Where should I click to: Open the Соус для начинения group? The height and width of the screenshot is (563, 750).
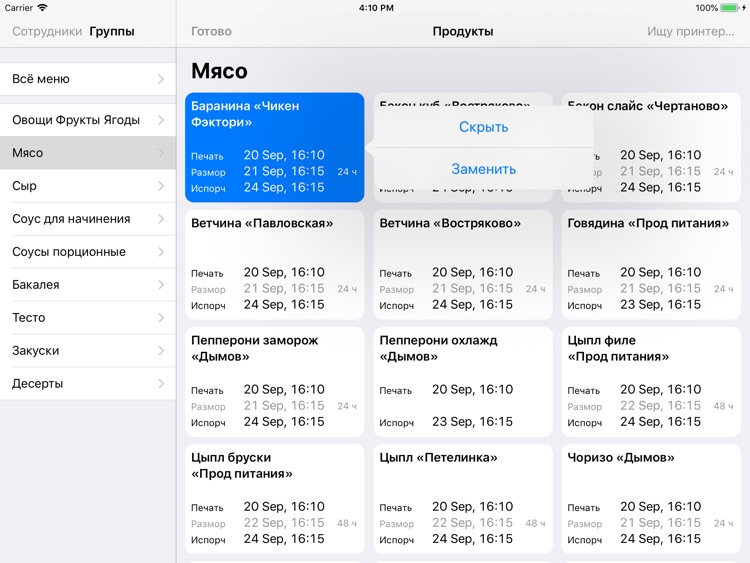88,219
